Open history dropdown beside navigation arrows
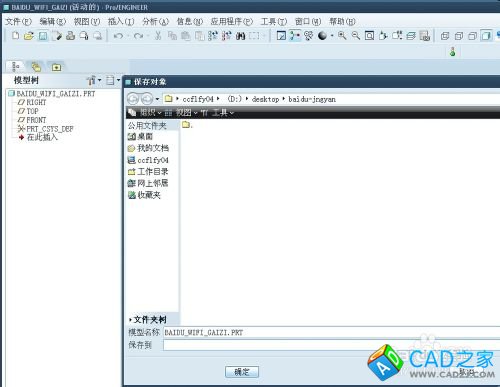 (x=157, y=99)
